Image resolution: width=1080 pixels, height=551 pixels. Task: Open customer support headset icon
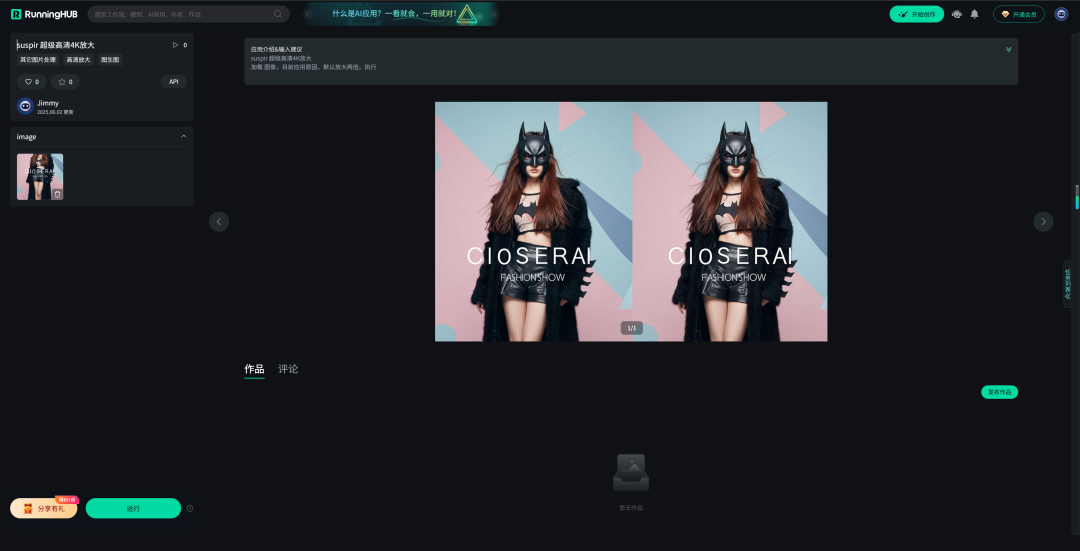pyautogui.click(x=956, y=14)
